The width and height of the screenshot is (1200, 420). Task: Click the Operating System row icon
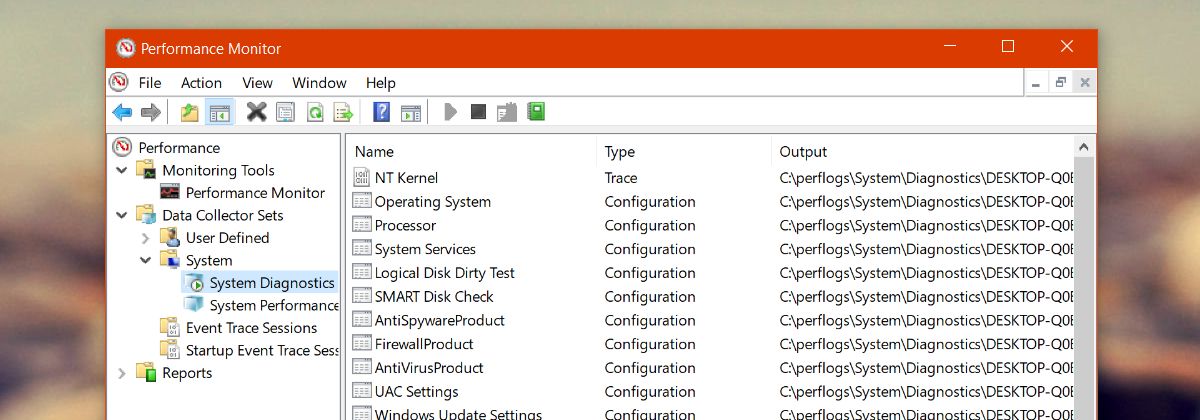pyautogui.click(x=362, y=202)
